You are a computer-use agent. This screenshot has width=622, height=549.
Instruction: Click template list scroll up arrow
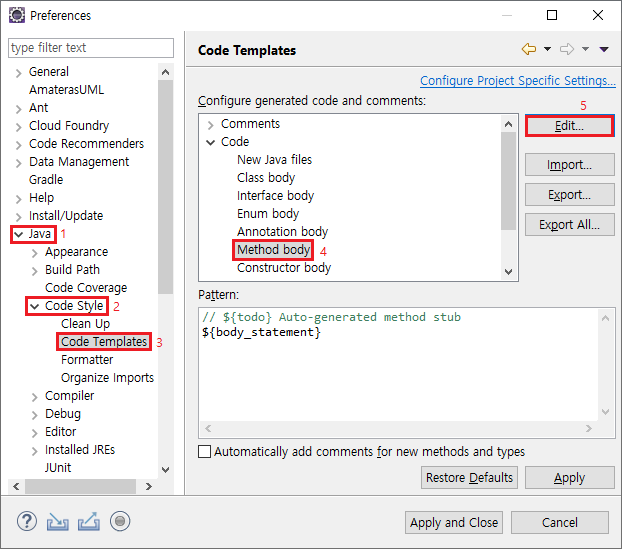(508, 124)
